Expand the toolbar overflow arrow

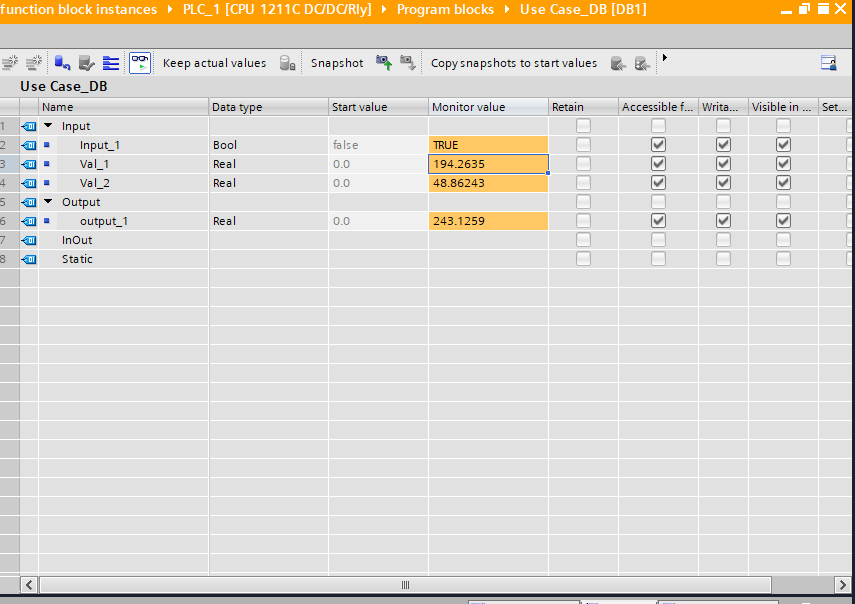click(x=664, y=58)
